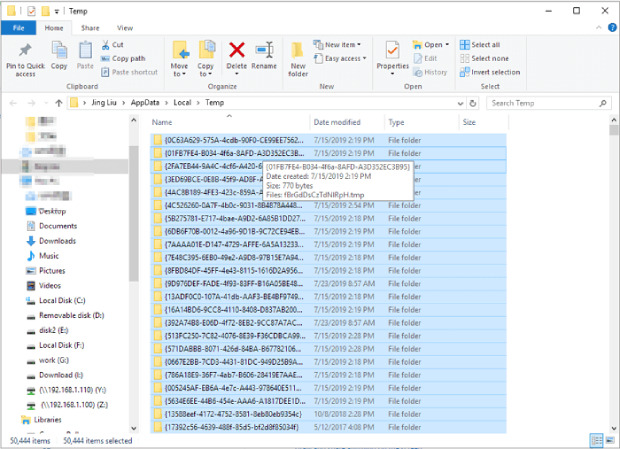Click the AppData breadcrumb in address bar
The image size is (620, 449).
(145, 103)
